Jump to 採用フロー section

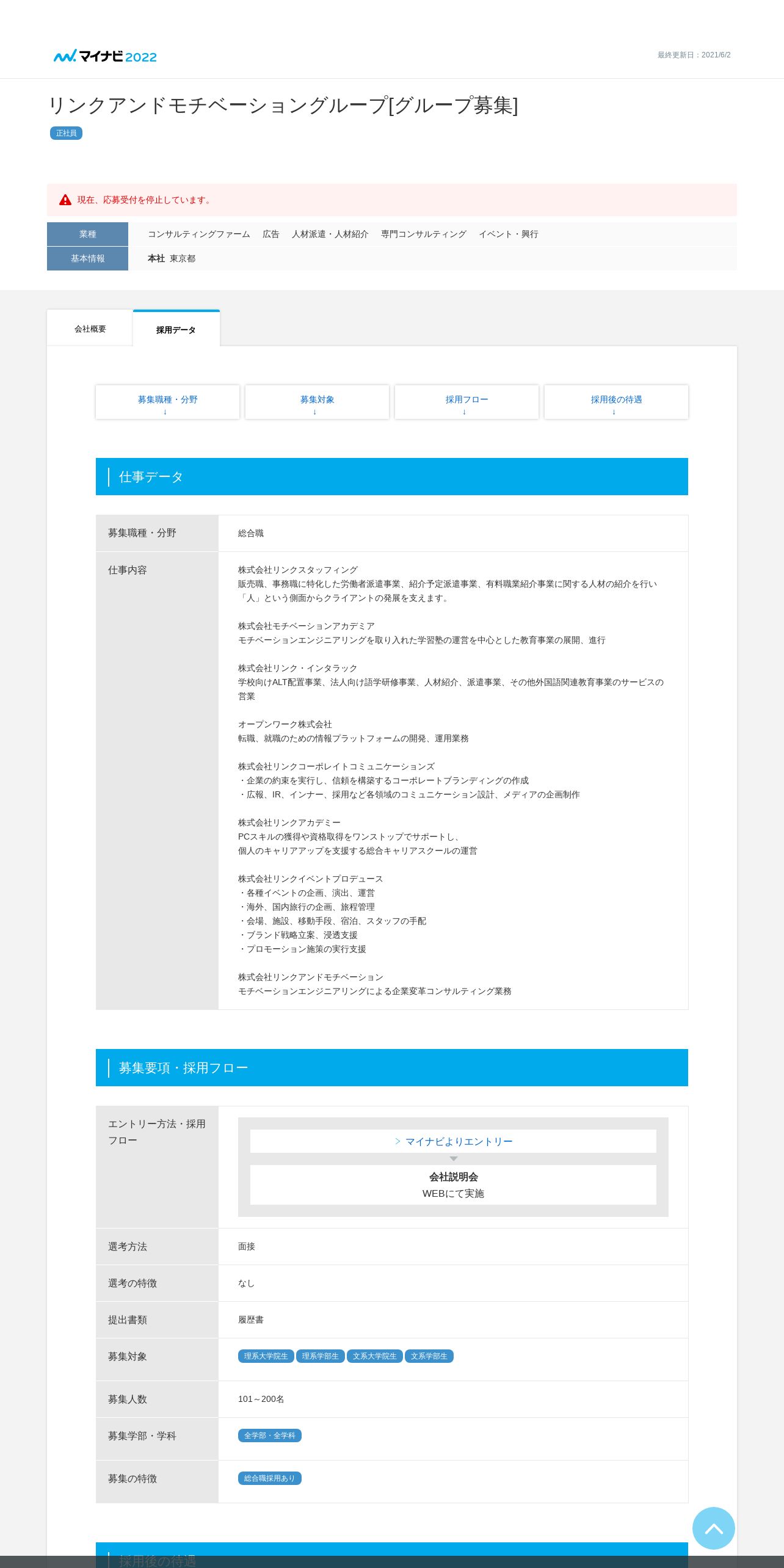click(x=466, y=402)
